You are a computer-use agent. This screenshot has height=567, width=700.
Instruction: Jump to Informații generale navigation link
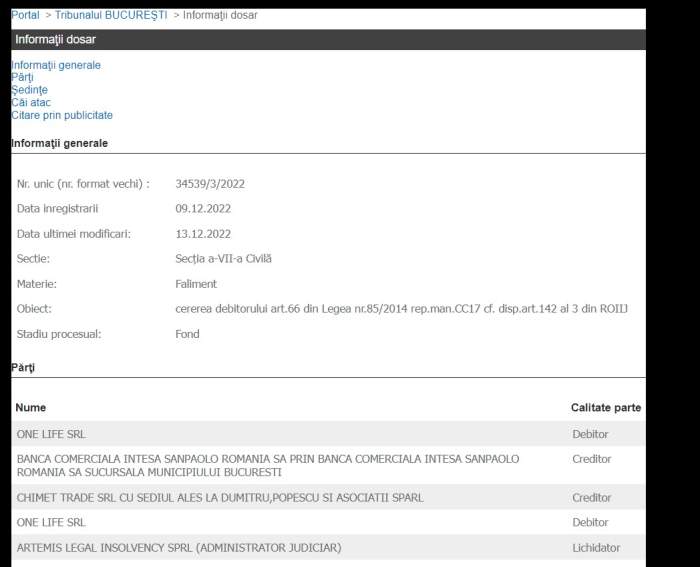(56, 65)
